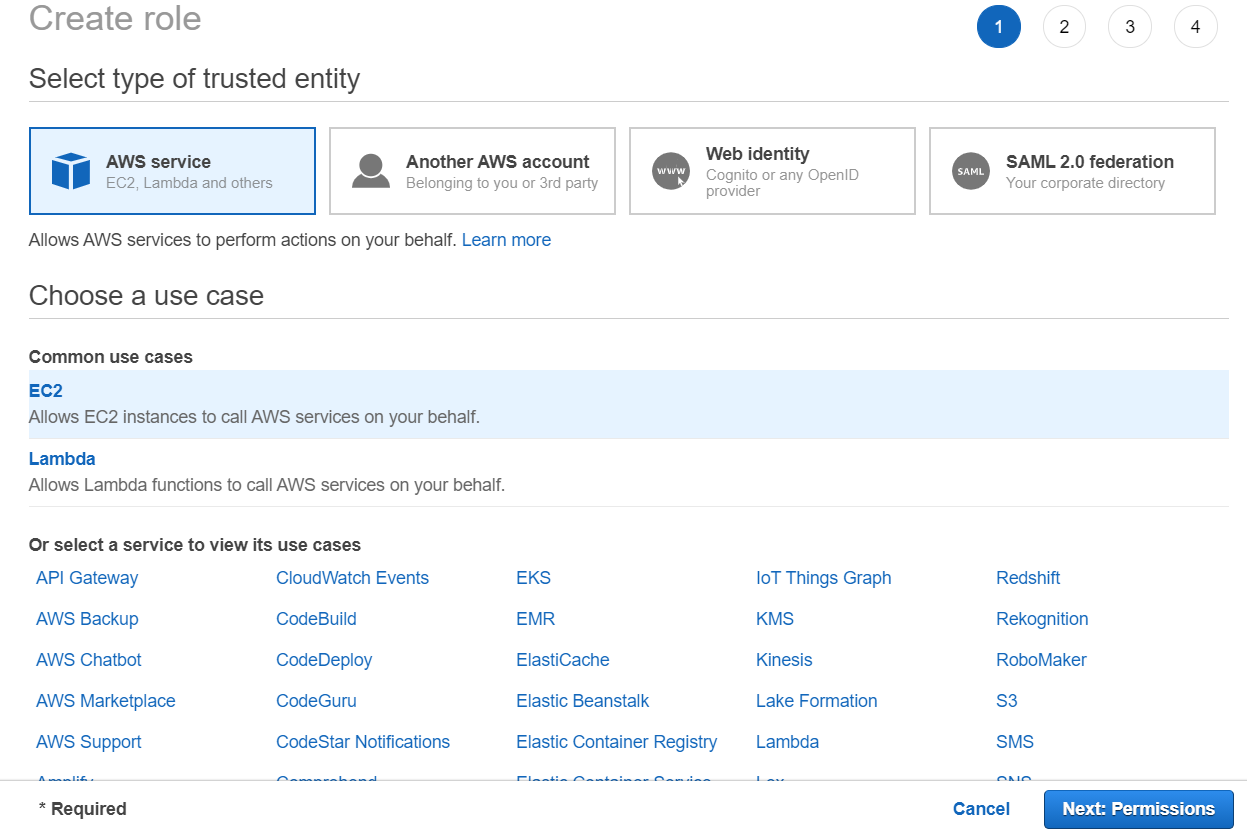Image resolution: width=1247 pixels, height=832 pixels.
Task: Choose SMS service
Action: click(x=1015, y=742)
